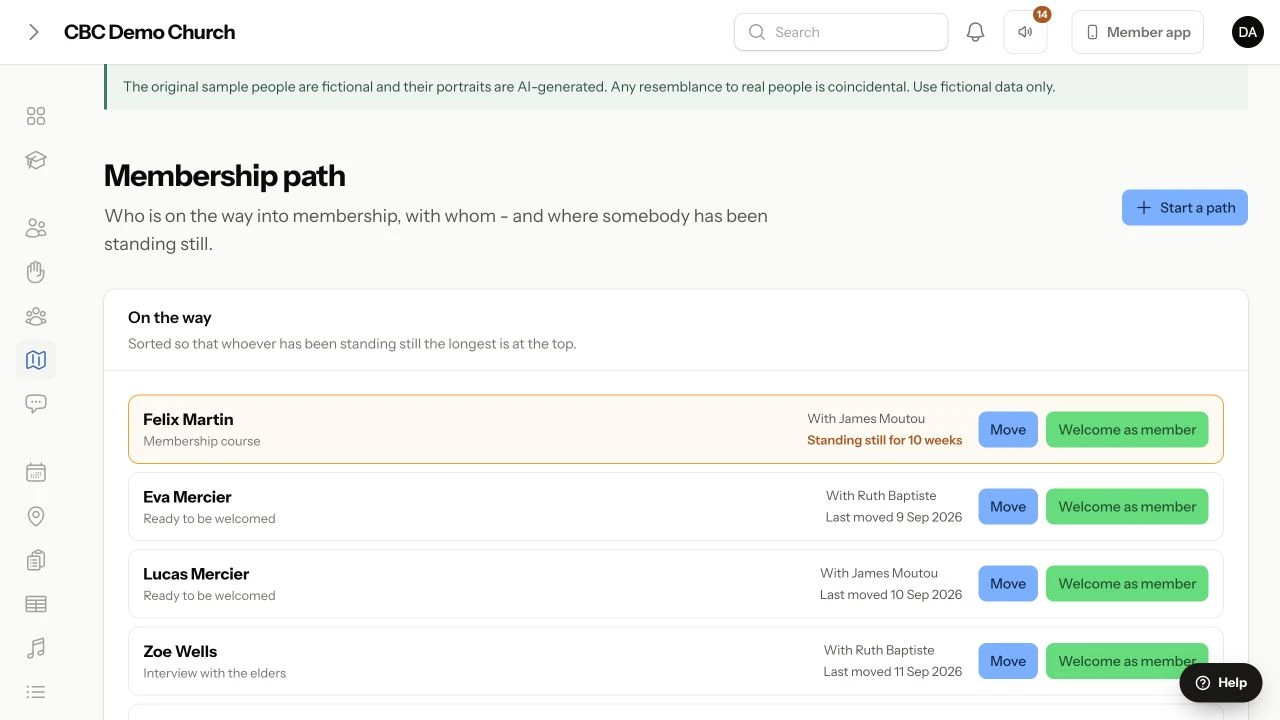Move Lucas Mercier to another step
Viewport: 1280px width, 720px height.
click(1008, 584)
